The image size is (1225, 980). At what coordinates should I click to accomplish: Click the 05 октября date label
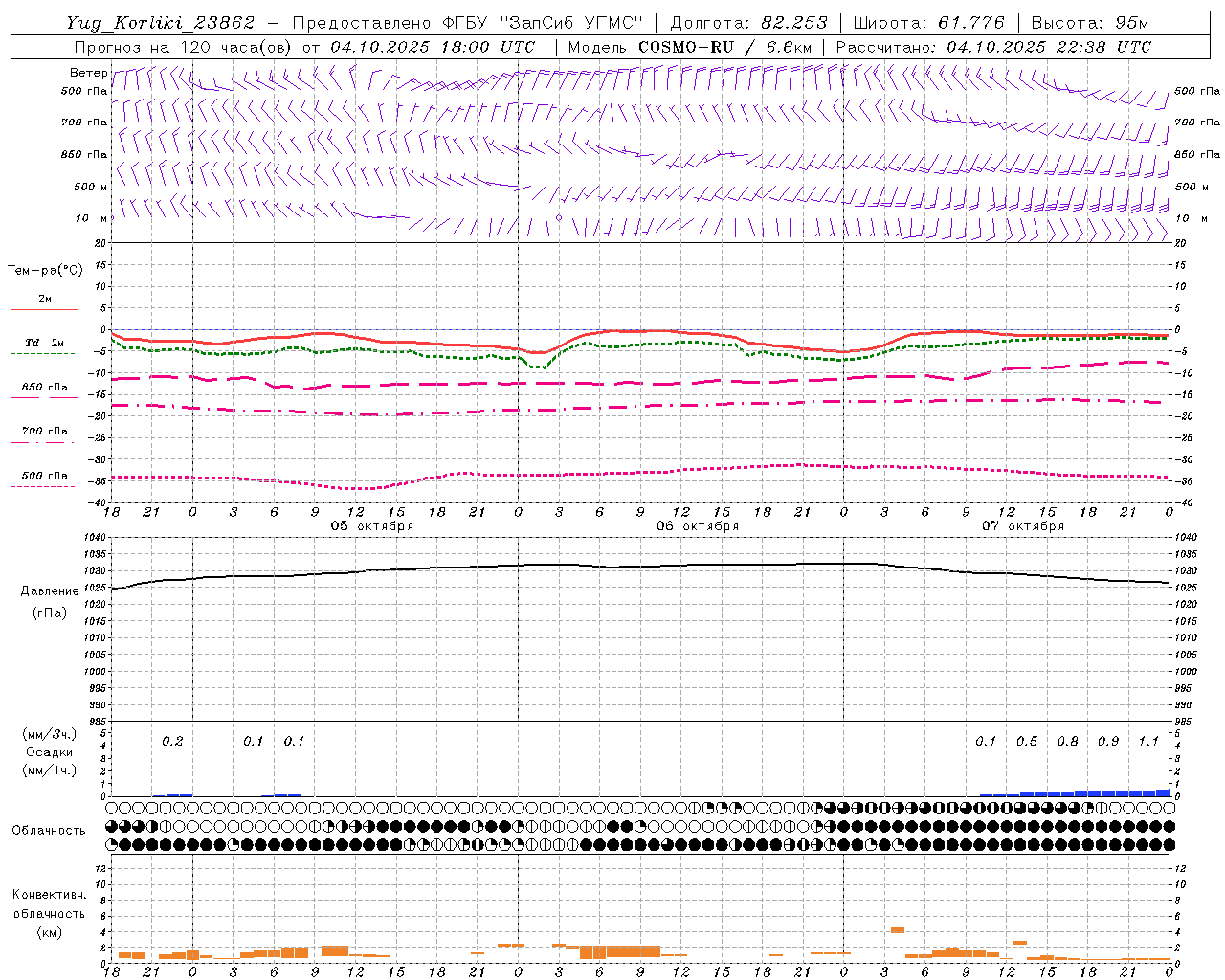(x=371, y=526)
